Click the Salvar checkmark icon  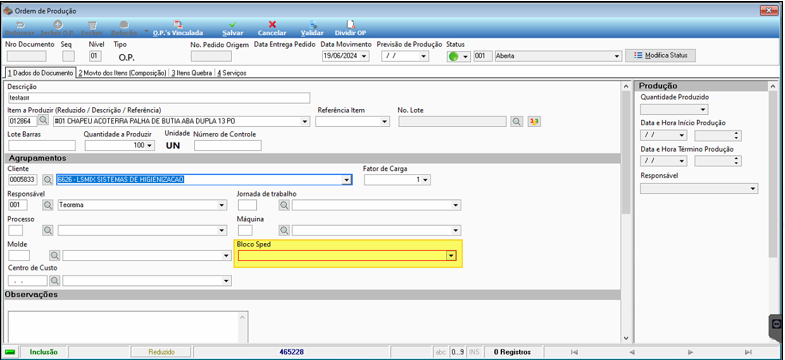pyautogui.click(x=233, y=24)
